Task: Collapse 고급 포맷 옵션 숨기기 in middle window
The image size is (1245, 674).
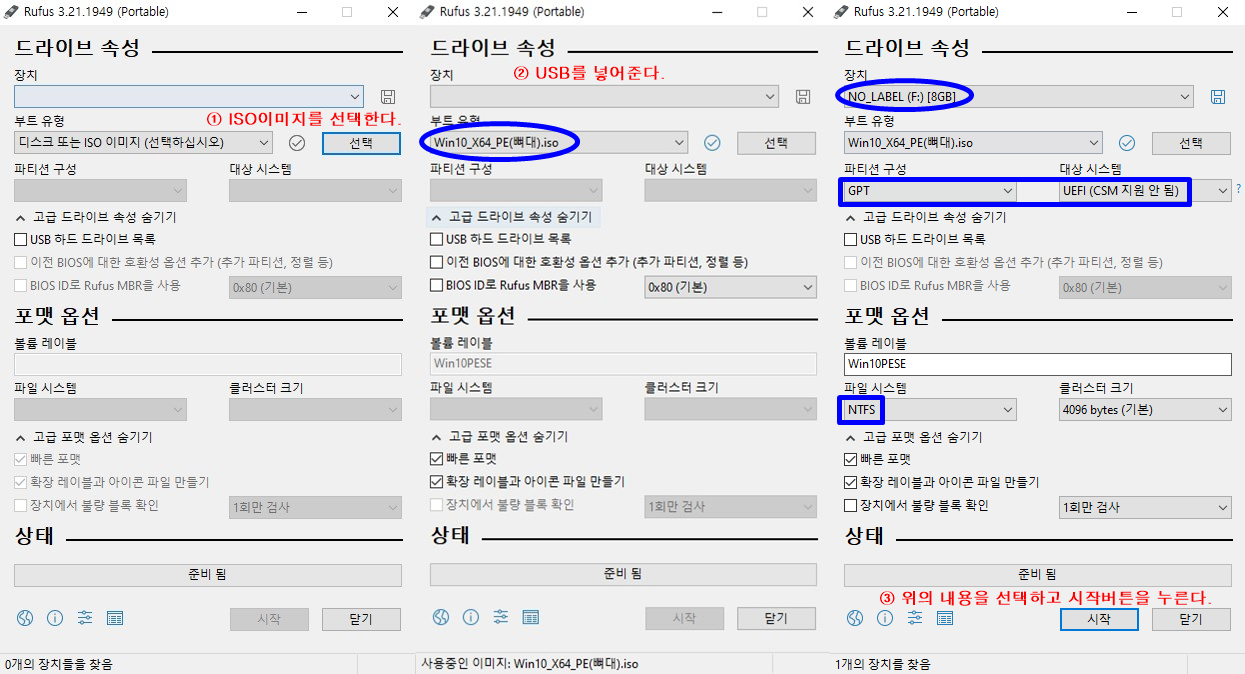Action: click(x=499, y=437)
